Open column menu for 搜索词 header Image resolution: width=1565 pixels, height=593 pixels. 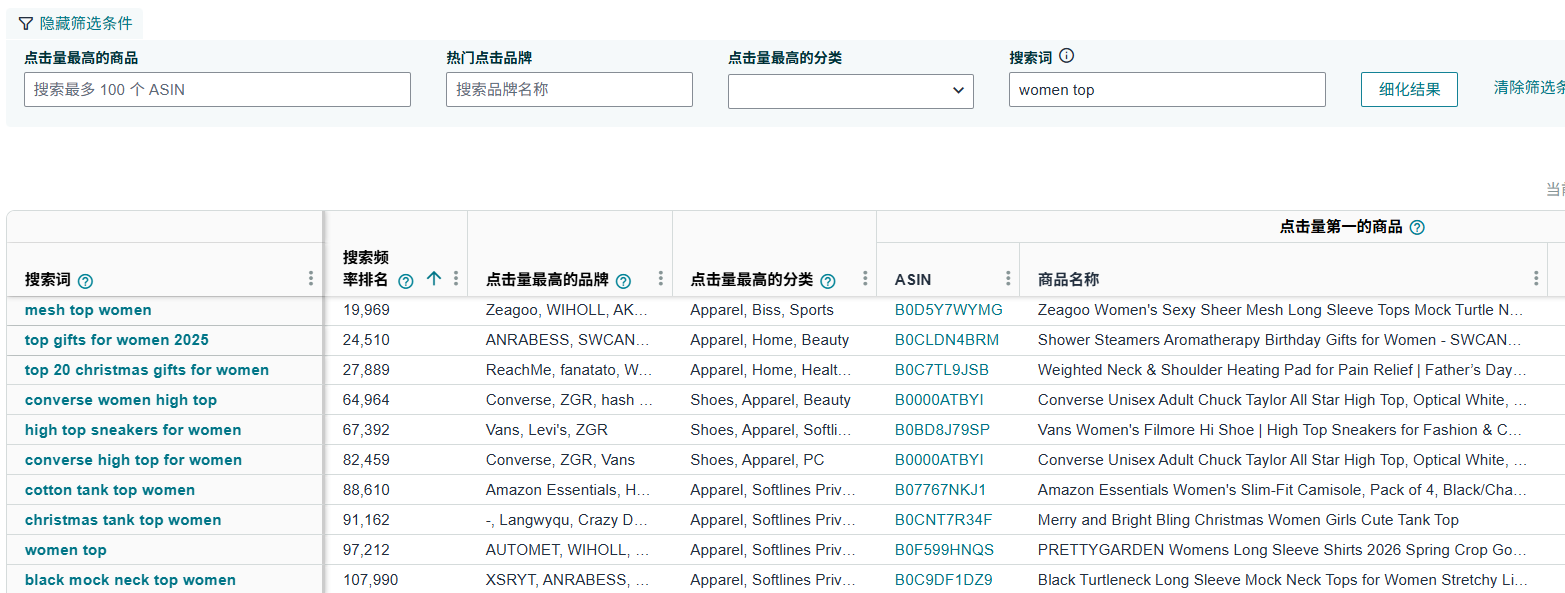point(311,279)
